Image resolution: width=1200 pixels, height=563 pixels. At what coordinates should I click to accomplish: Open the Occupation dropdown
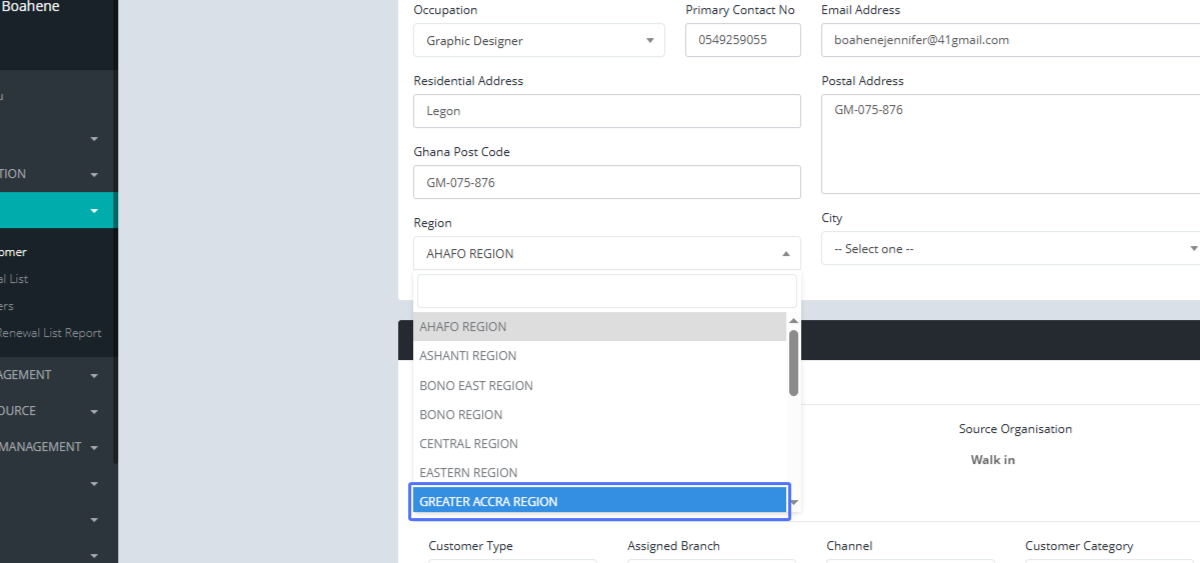[538, 41]
